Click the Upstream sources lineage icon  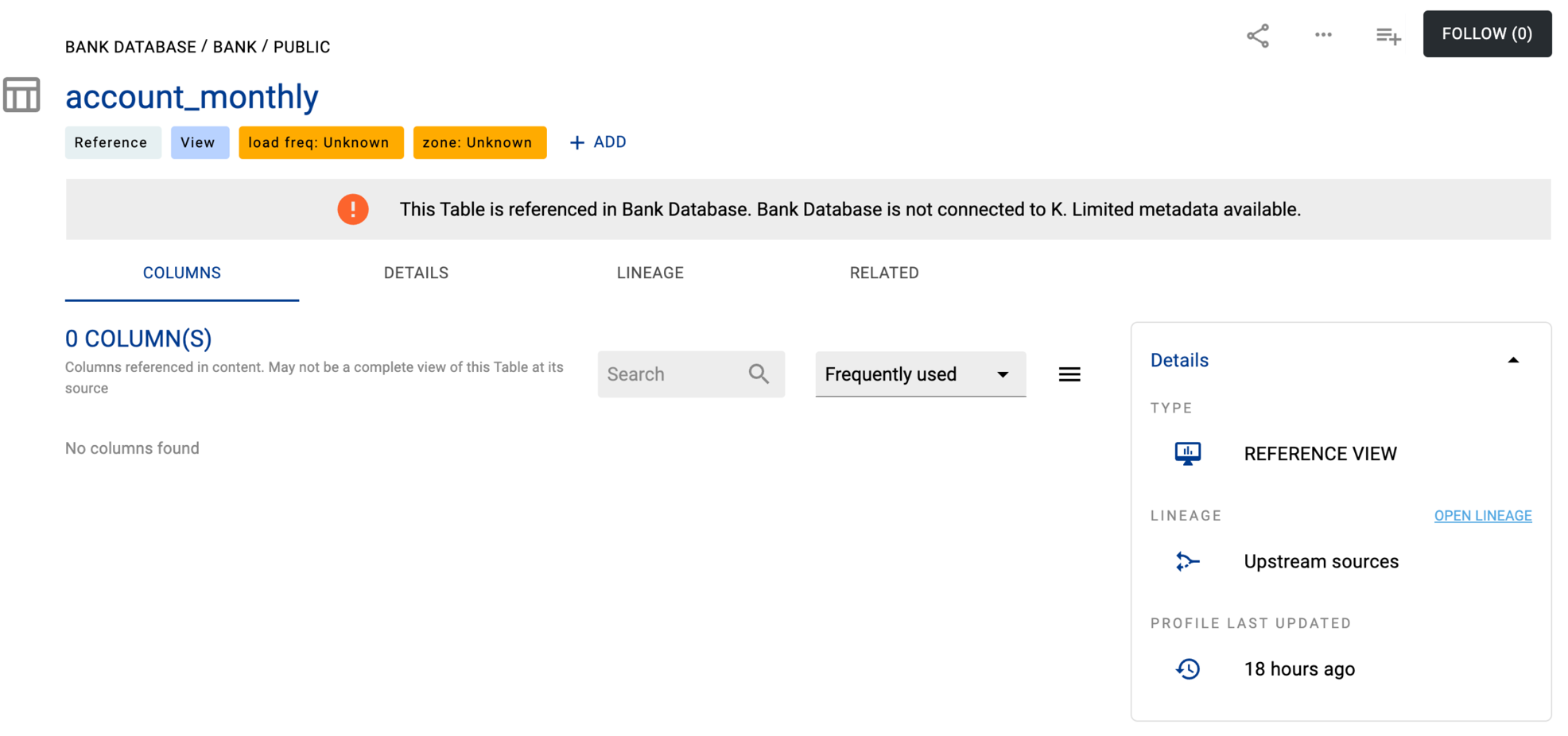1188,561
